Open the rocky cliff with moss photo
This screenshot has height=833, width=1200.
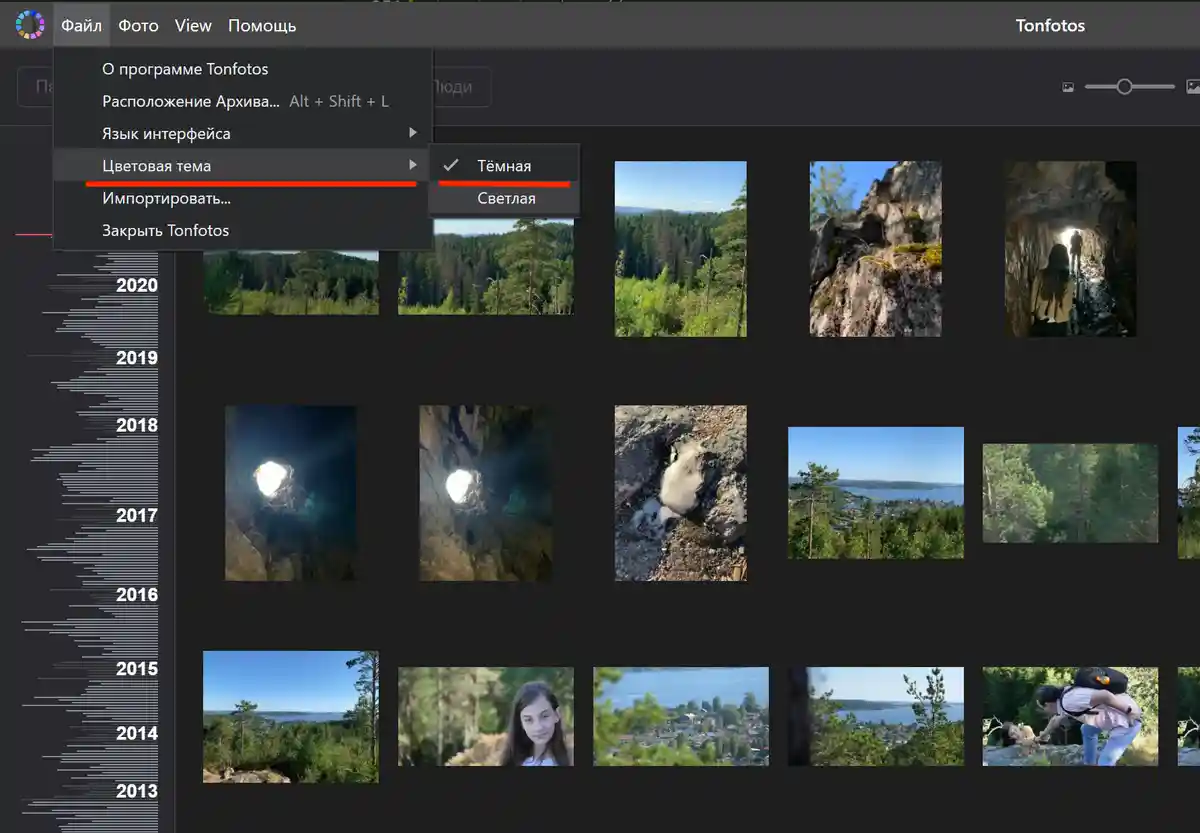pyautogui.click(x=875, y=248)
